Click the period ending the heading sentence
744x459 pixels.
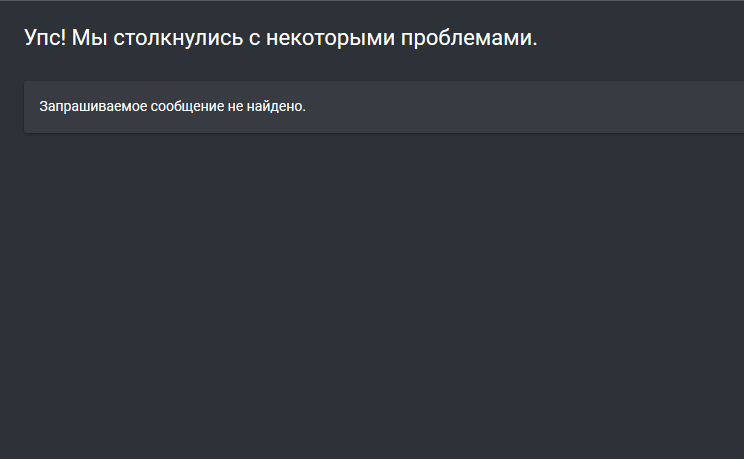(x=535, y=45)
